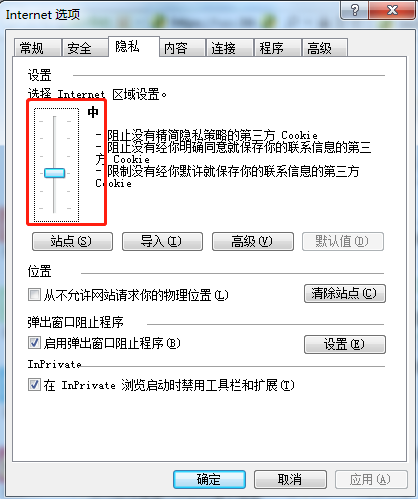Confirm with the 确定 button
Image resolution: width=418 pixels, height=499 pixels.
coord(209,479)
